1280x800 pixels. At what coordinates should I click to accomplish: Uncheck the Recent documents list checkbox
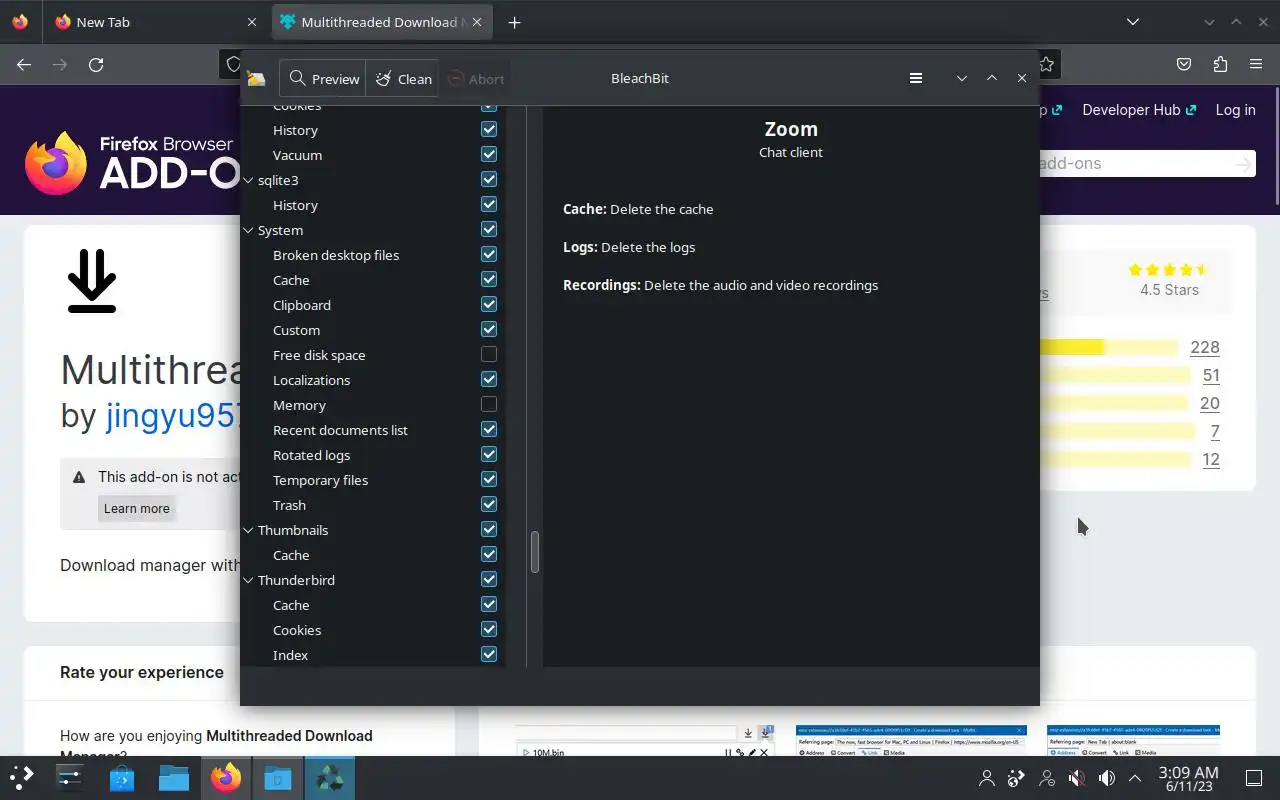489,429
